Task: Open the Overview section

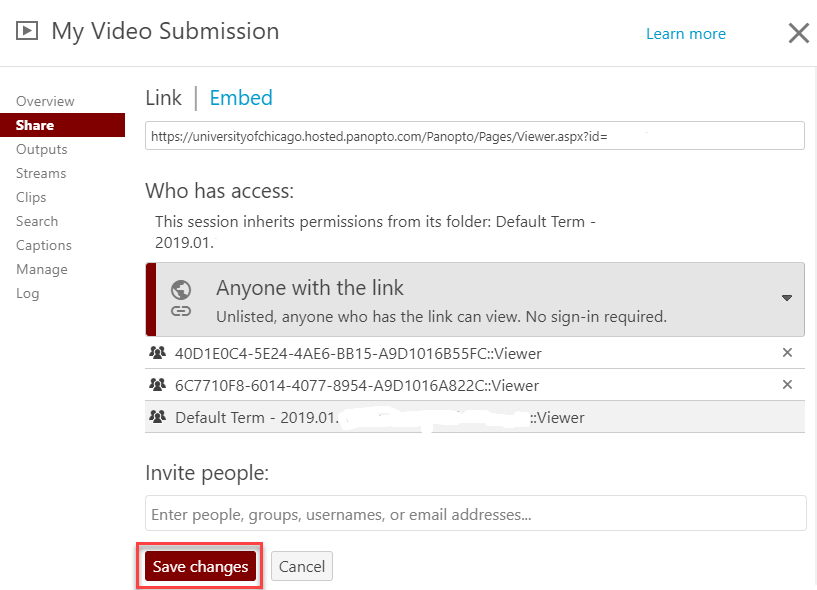Action: click(x=45, y=101)
